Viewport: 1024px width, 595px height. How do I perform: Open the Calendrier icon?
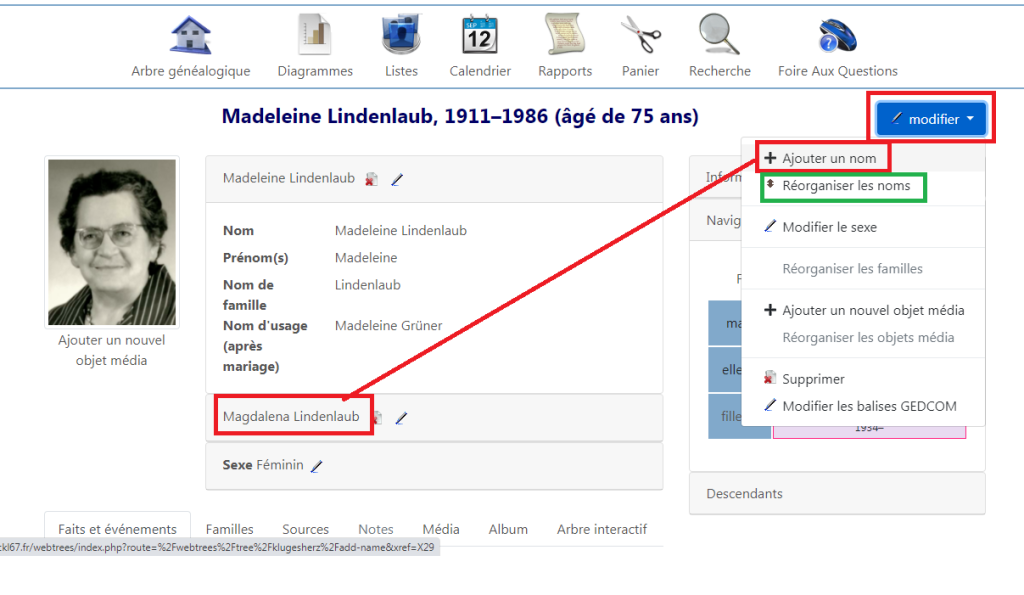coord(480,35)
